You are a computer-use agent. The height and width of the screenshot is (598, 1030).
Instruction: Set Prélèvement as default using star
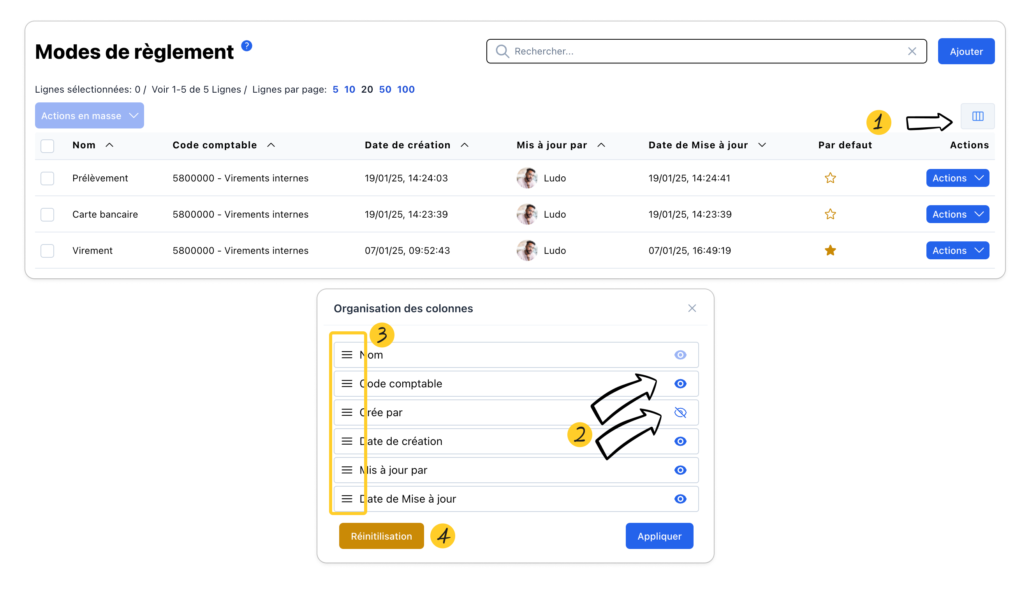(x=830, y=178)
